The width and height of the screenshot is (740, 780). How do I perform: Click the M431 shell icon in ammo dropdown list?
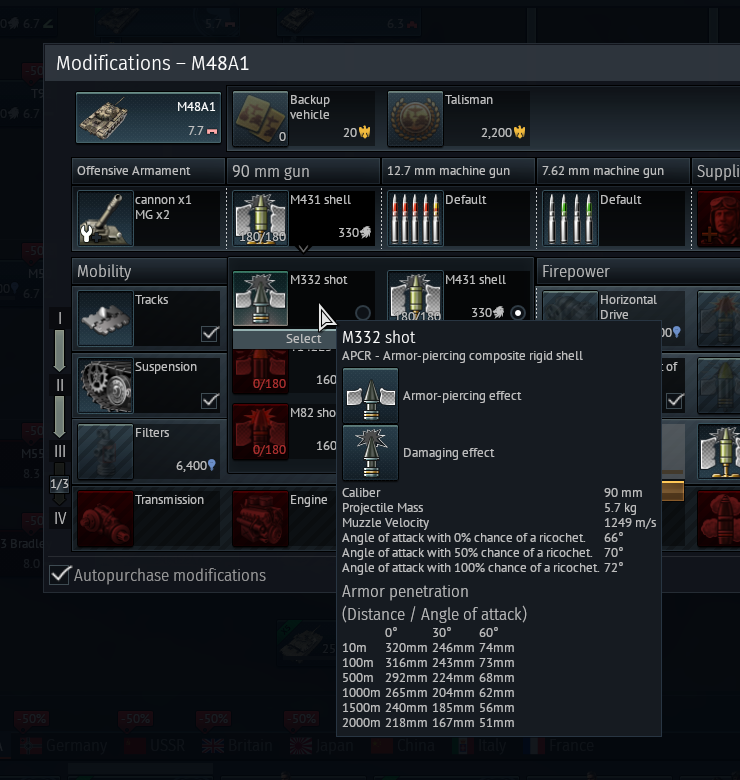point(415,296)
